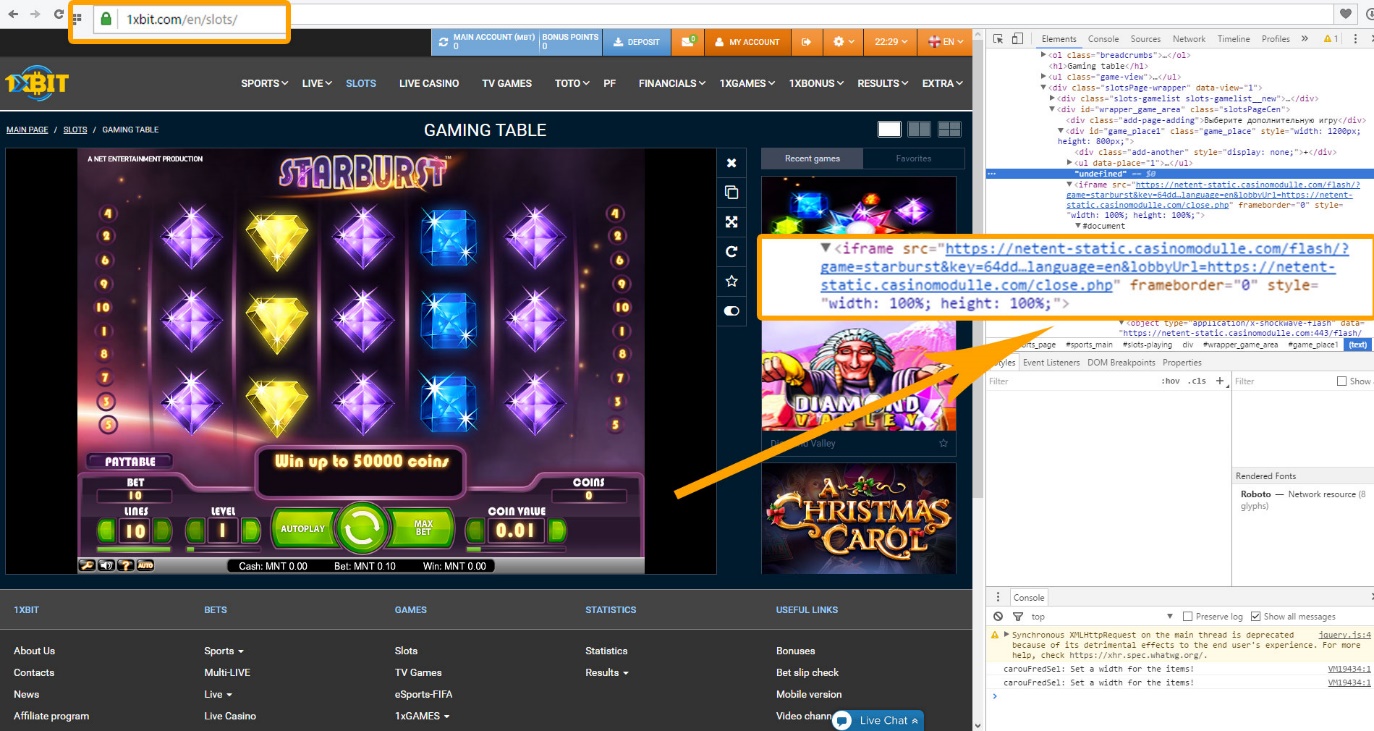Image resolution: width=1374 pixels, height=731 pixels.
Task: Switch to Favorites tab
Action: point(914,158)
